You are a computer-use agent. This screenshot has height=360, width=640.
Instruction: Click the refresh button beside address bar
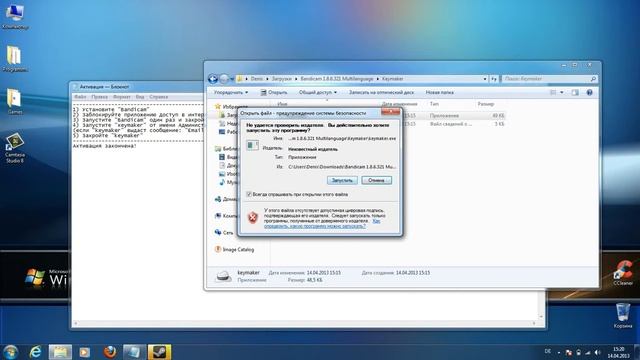494,79
